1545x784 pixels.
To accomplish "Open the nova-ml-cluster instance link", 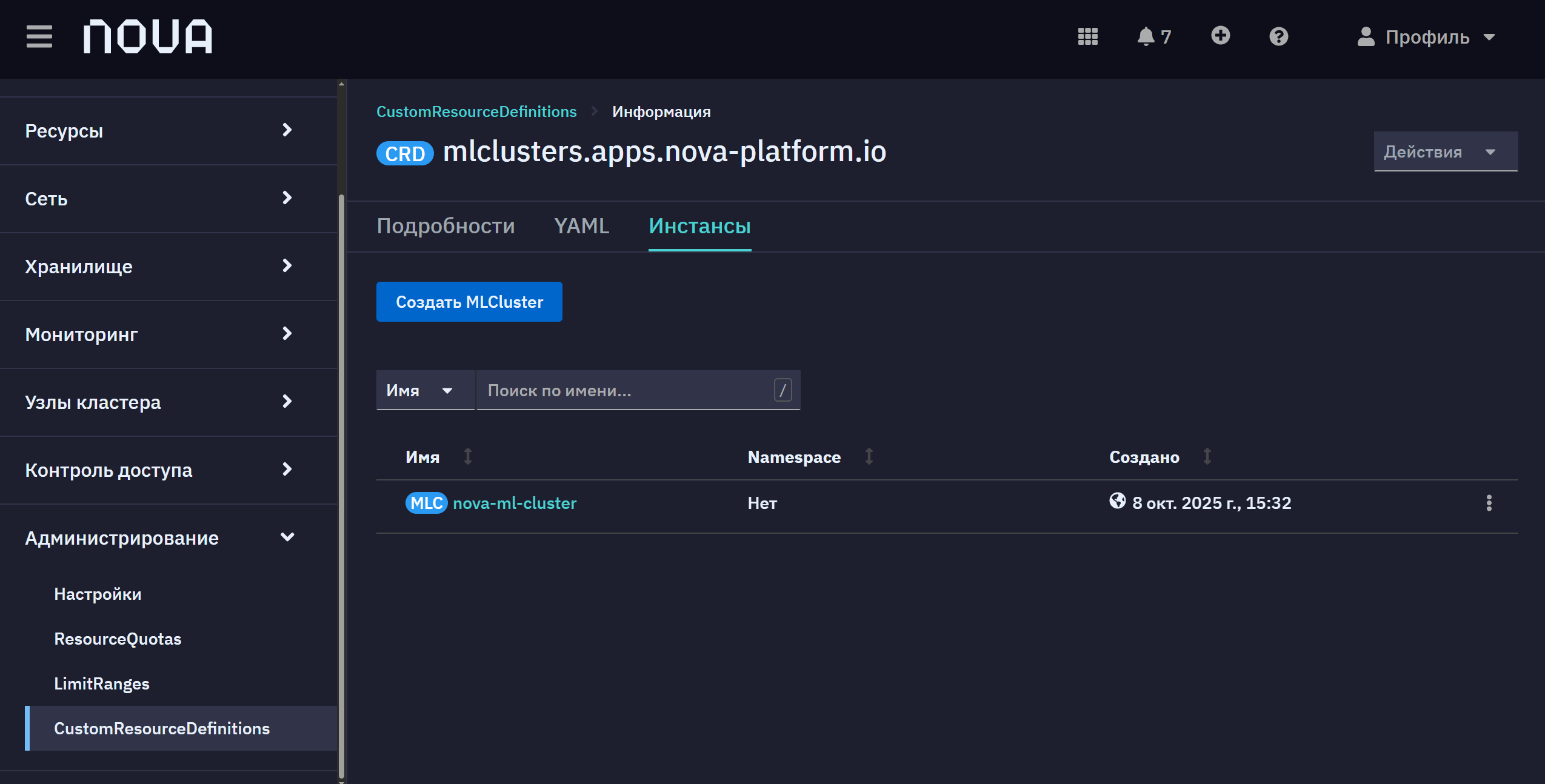I will pos(515,503).
